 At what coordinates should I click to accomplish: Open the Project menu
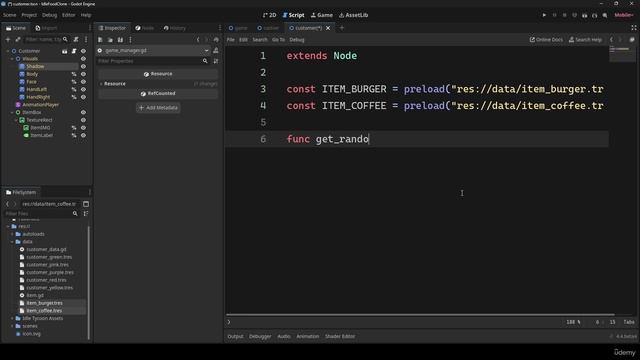click(x=29, y=15)
